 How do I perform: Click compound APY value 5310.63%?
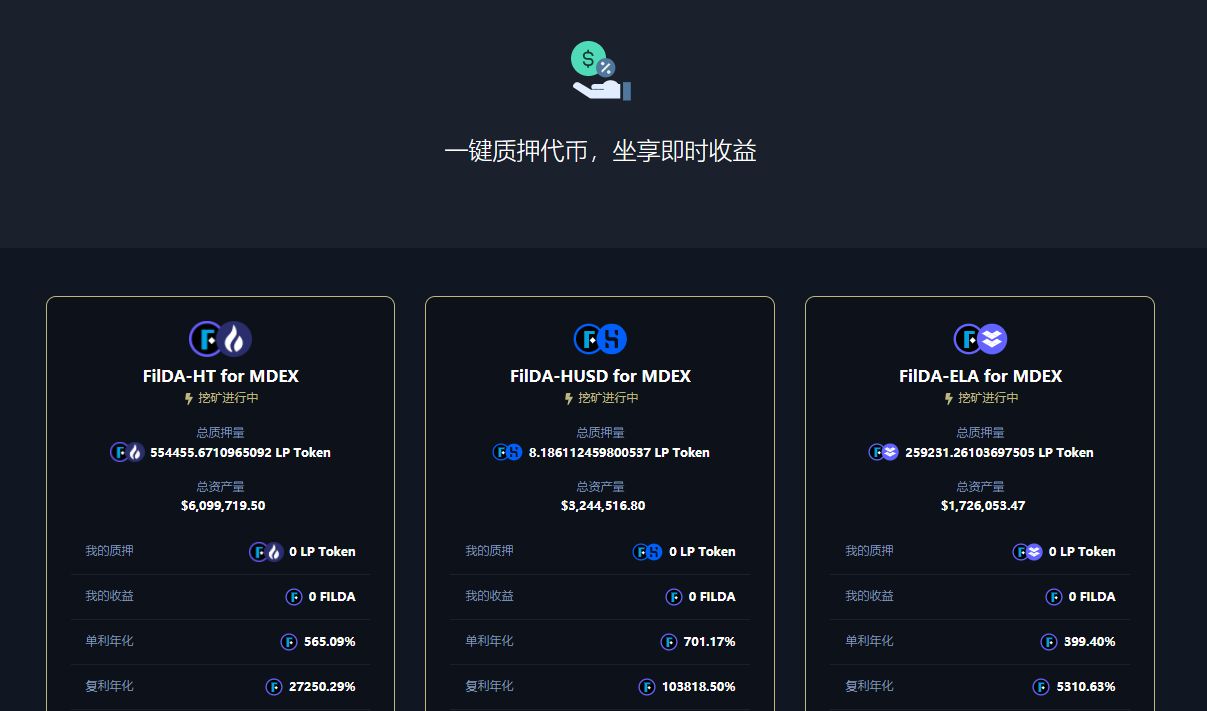tap(1086, 686)
